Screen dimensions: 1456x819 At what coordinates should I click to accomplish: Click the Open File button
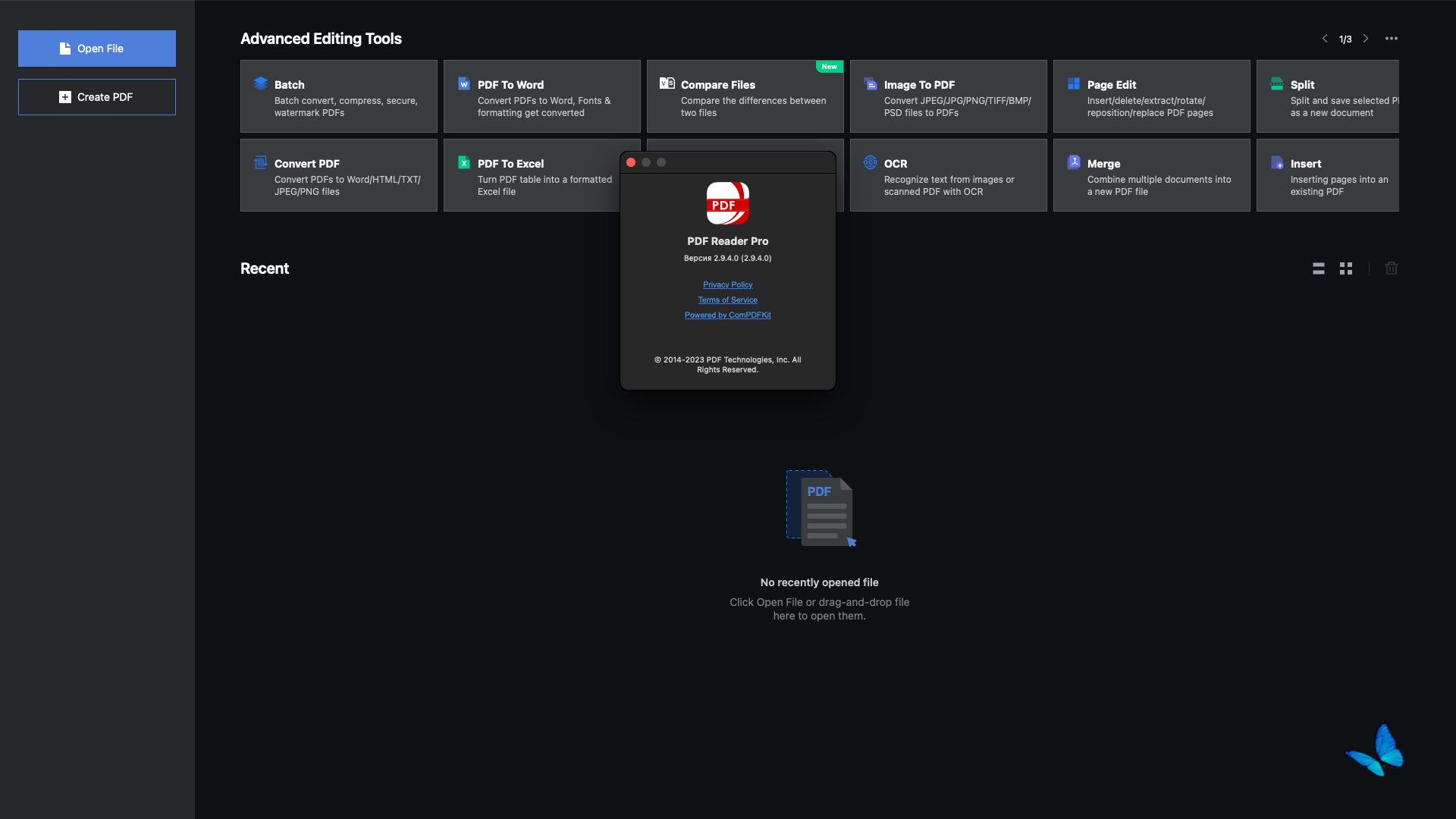(x=97, y=49)
